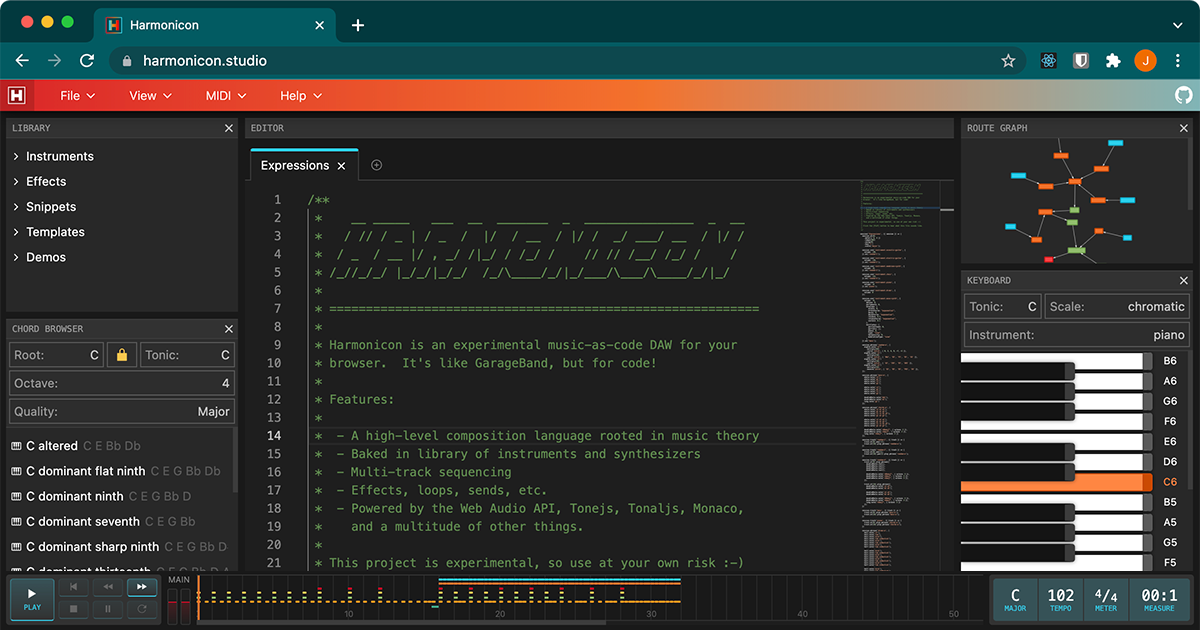
Task: Close the Route Graph panel
Action: point(1184,128)
